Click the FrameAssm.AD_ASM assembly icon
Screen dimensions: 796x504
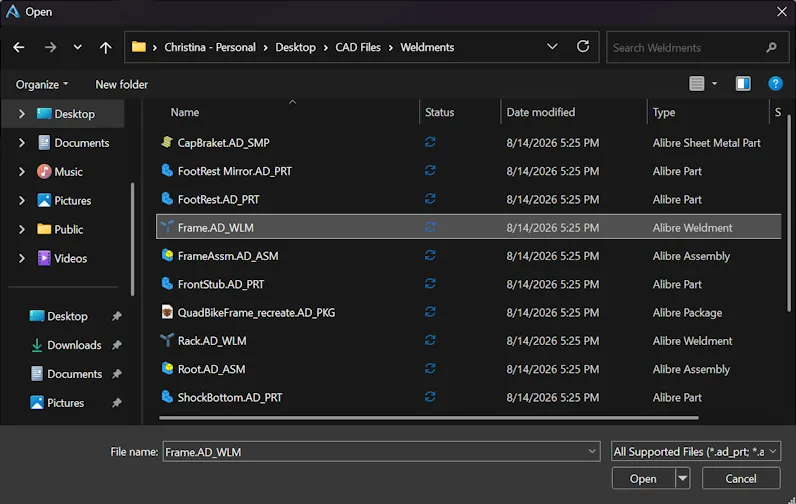coord(167,255)
